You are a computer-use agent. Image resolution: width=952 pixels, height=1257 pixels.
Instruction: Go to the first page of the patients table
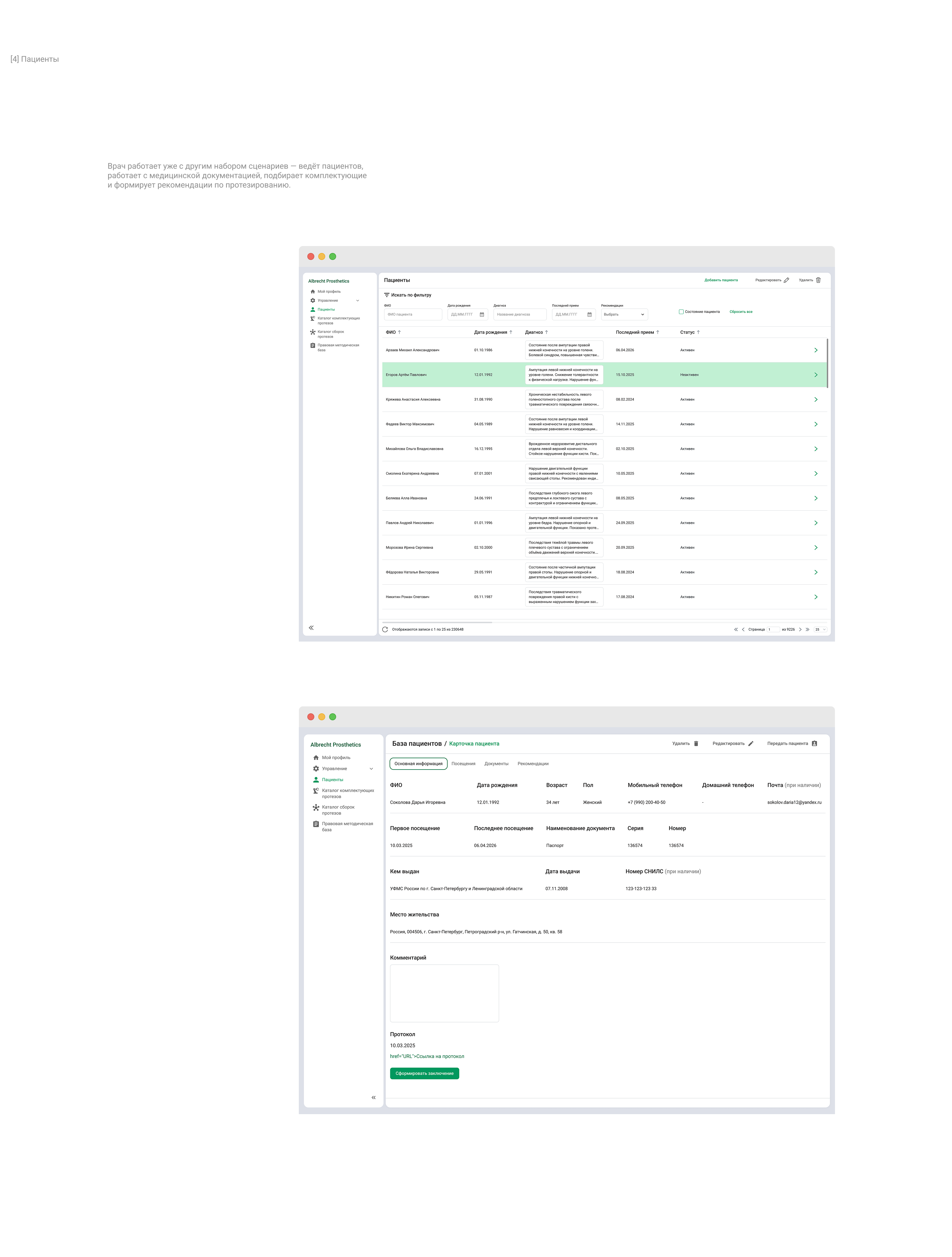[735, 629]
